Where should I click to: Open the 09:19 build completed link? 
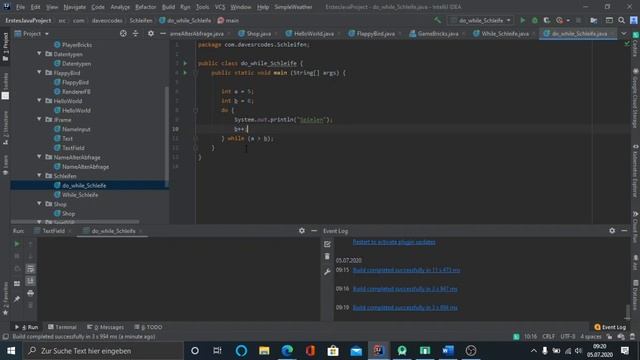tap(405, 307)
